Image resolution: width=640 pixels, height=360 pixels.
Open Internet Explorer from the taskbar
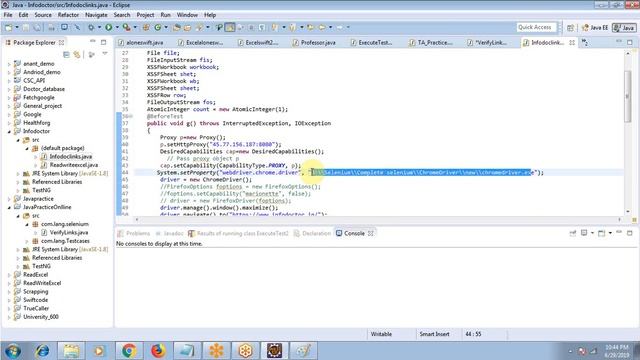(42, 351)
